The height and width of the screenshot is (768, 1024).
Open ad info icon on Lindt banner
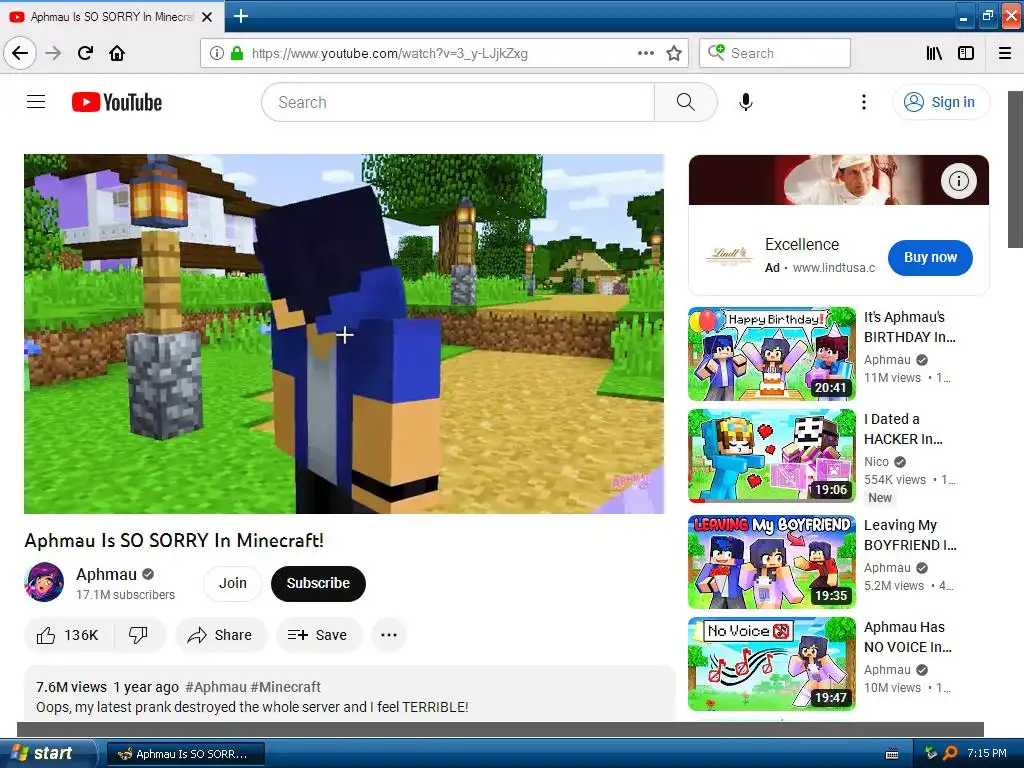click(x=959, y=181)
